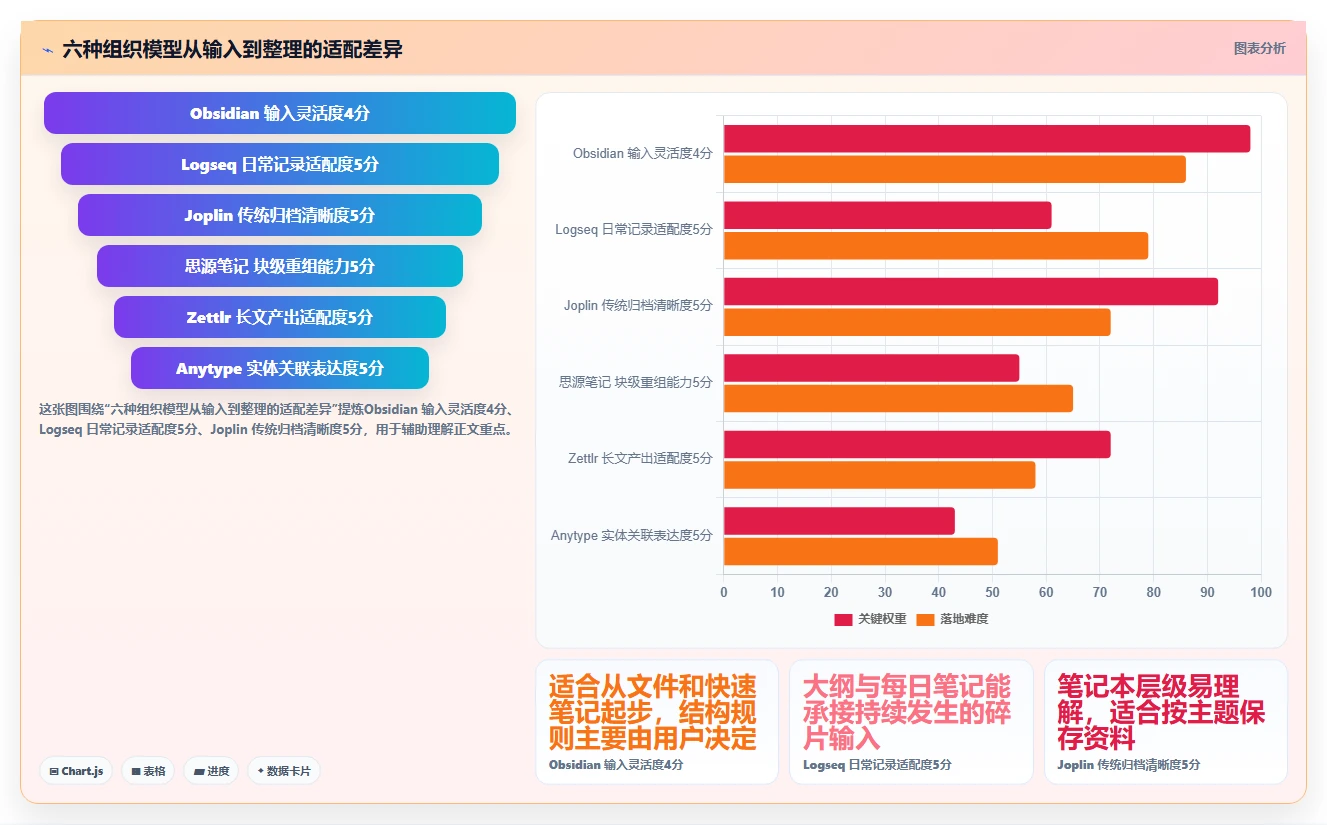Click the x-axis tick value 100
The image size is (1327, 825).
pos(1261,592)
